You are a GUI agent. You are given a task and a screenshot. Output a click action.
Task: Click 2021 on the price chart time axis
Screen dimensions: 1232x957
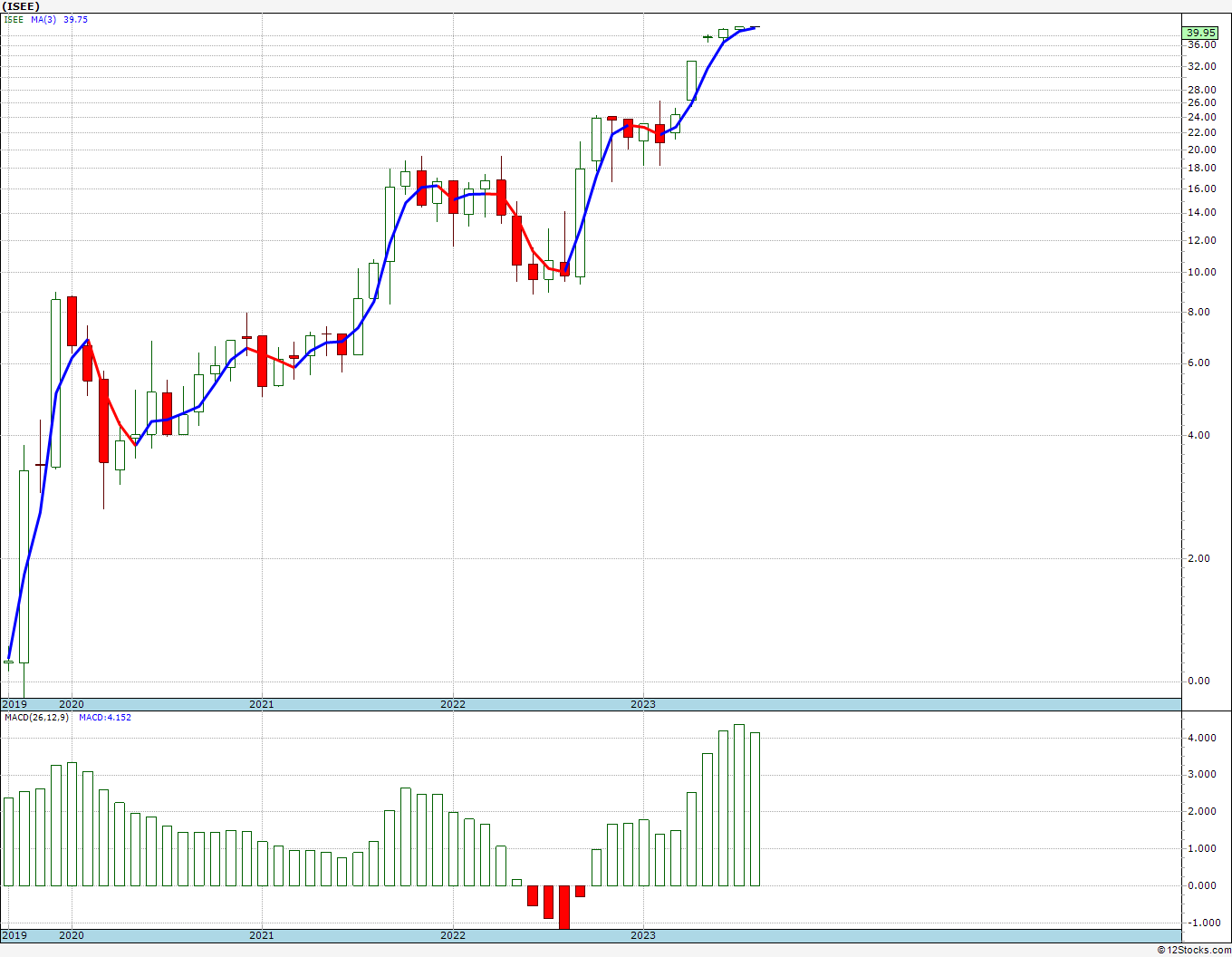pyautogui.click(x=261, y=704)
